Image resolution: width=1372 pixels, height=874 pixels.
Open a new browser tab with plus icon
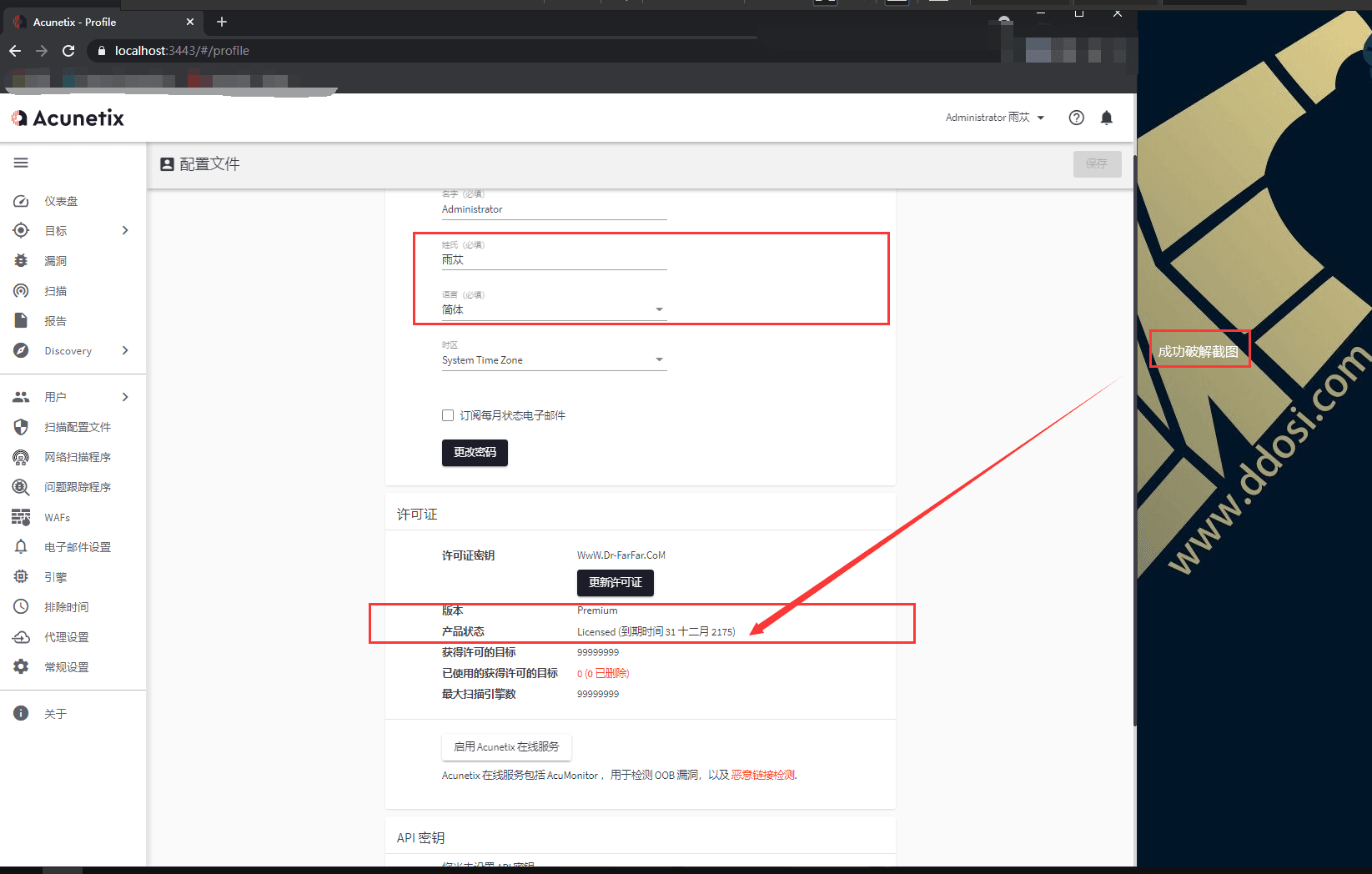coord(222,22)
